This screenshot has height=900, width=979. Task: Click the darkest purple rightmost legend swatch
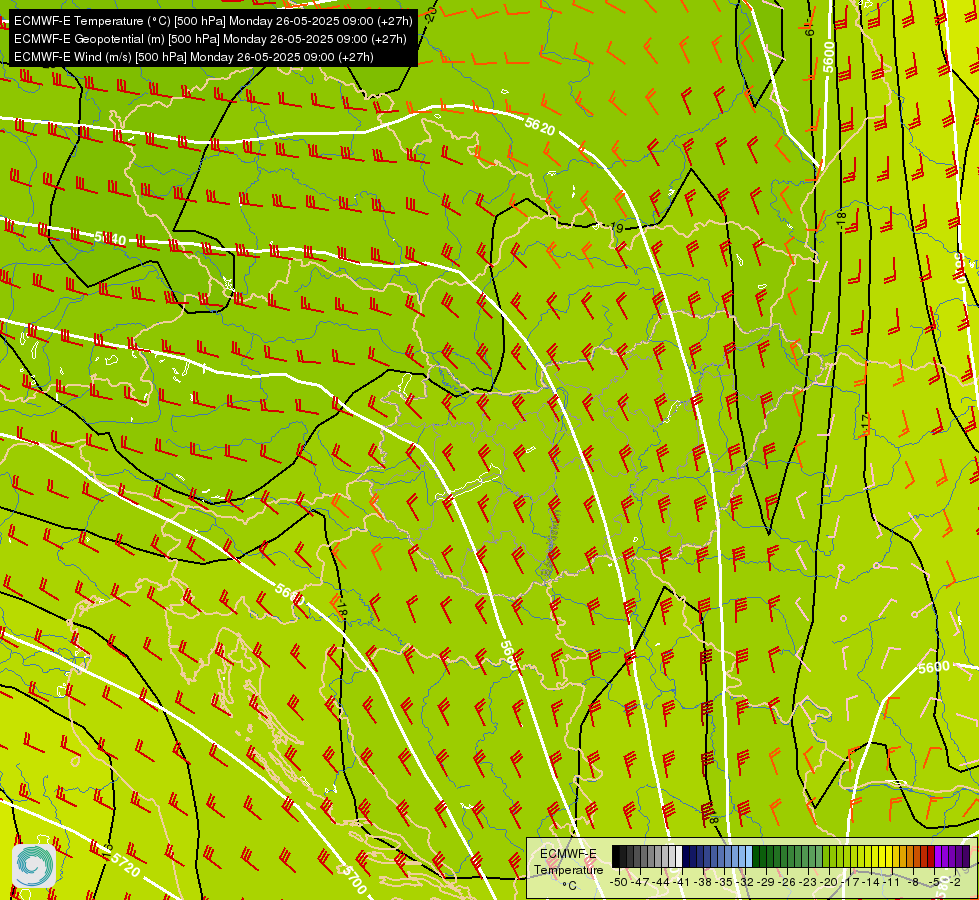click(x=967, y=856)
